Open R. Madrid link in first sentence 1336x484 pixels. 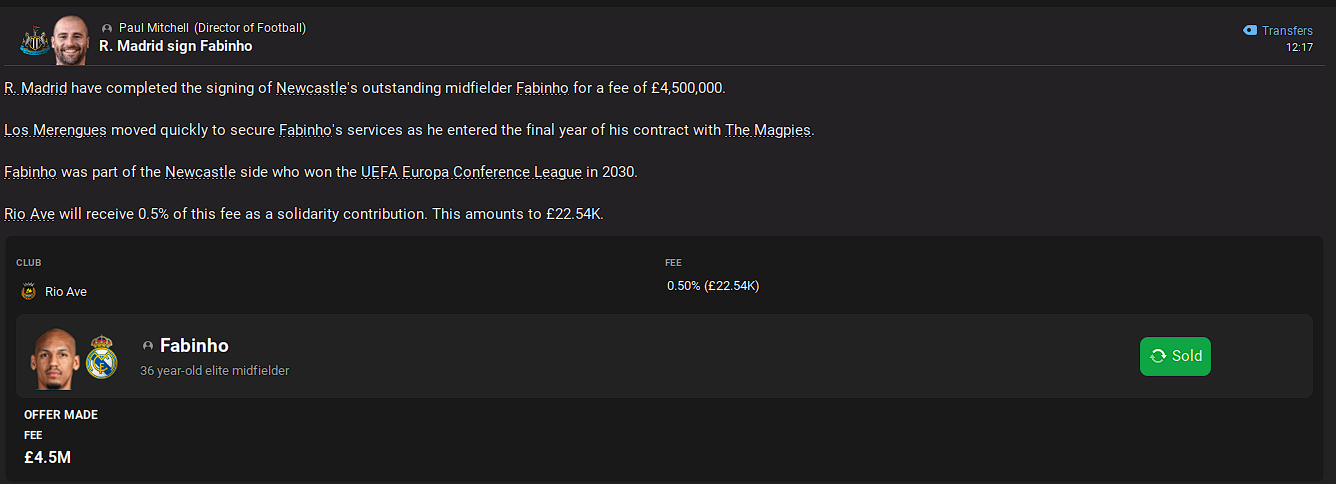tap(36, 88)
